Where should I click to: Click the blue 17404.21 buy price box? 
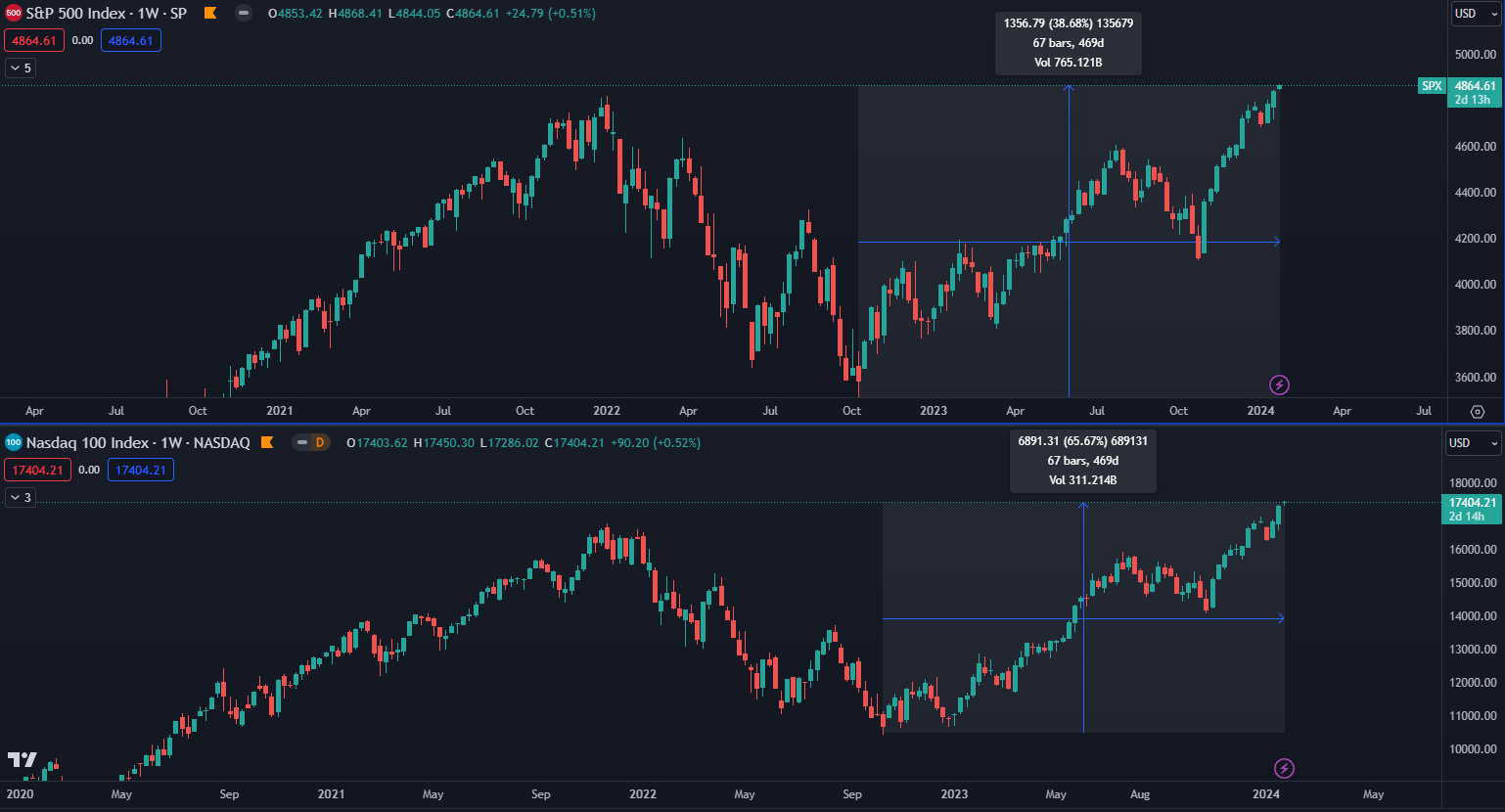pyautogui.click(x=140, y=471)
